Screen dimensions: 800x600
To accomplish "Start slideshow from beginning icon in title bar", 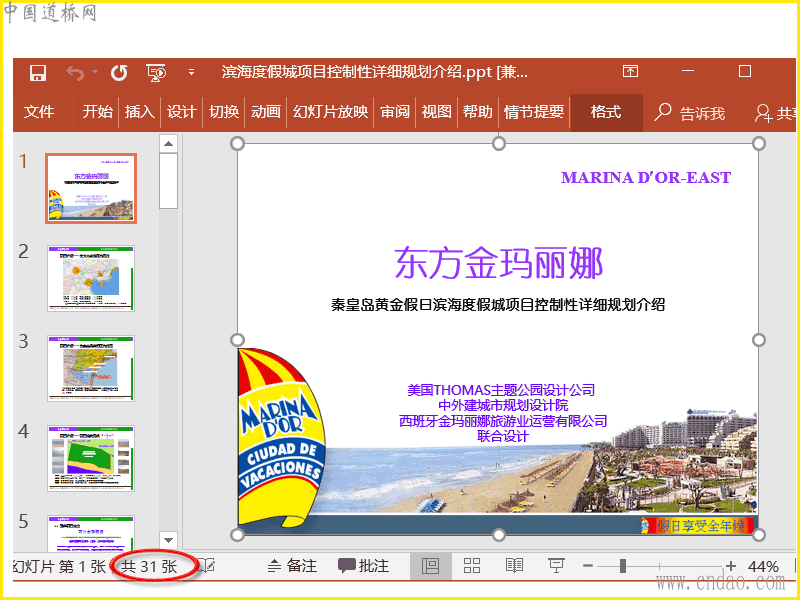I will pyautogui.click(x=156, y=73).
